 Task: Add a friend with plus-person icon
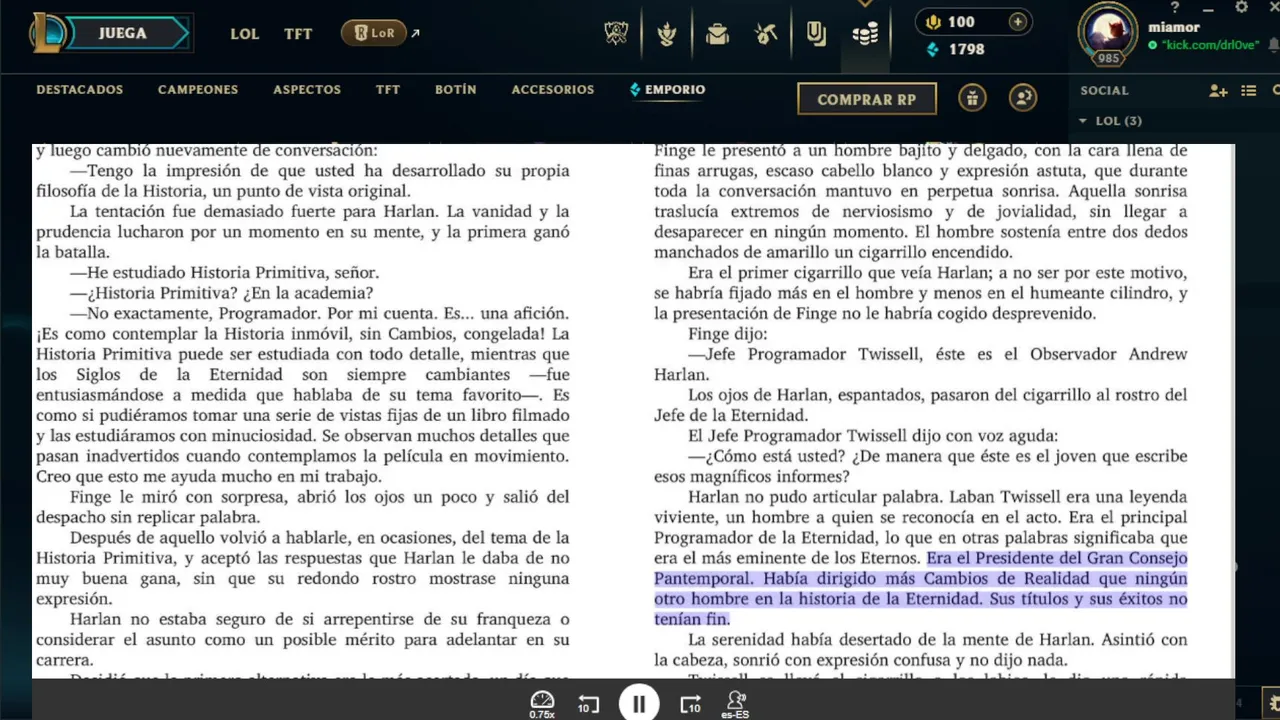click(x=1217, y=91)
